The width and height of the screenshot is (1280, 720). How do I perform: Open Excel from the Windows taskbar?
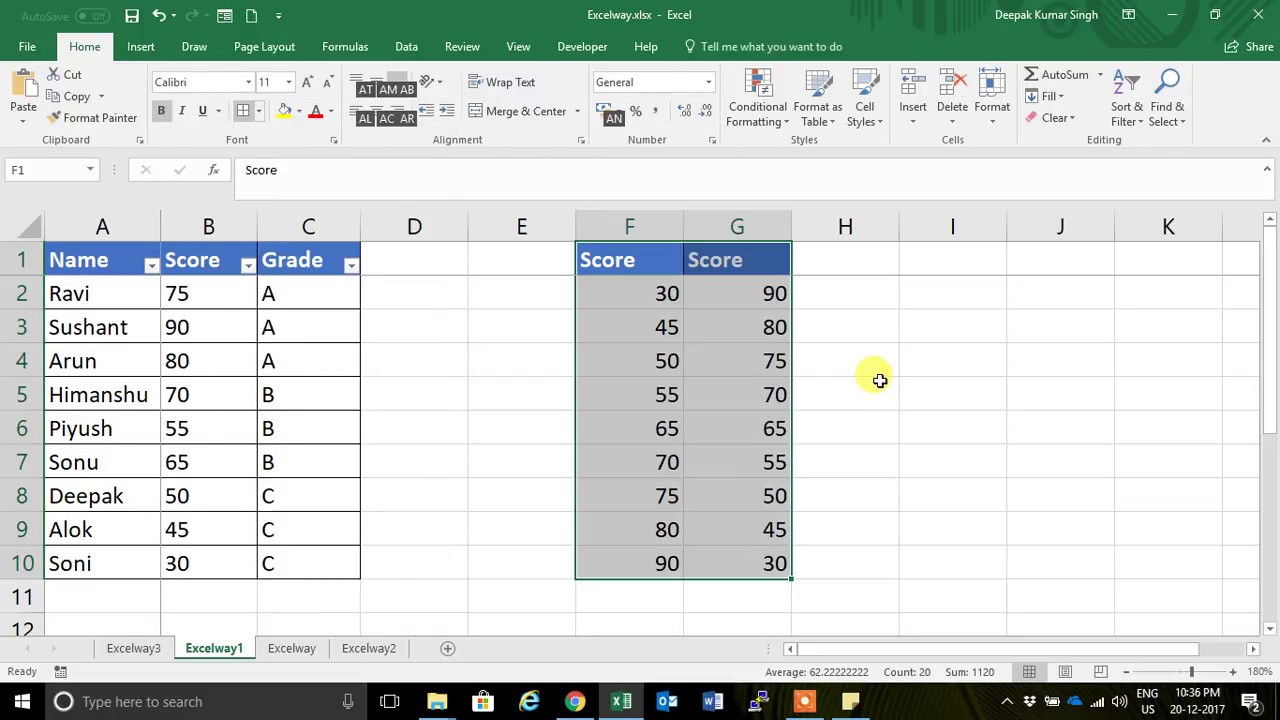(x=621, y=701)
